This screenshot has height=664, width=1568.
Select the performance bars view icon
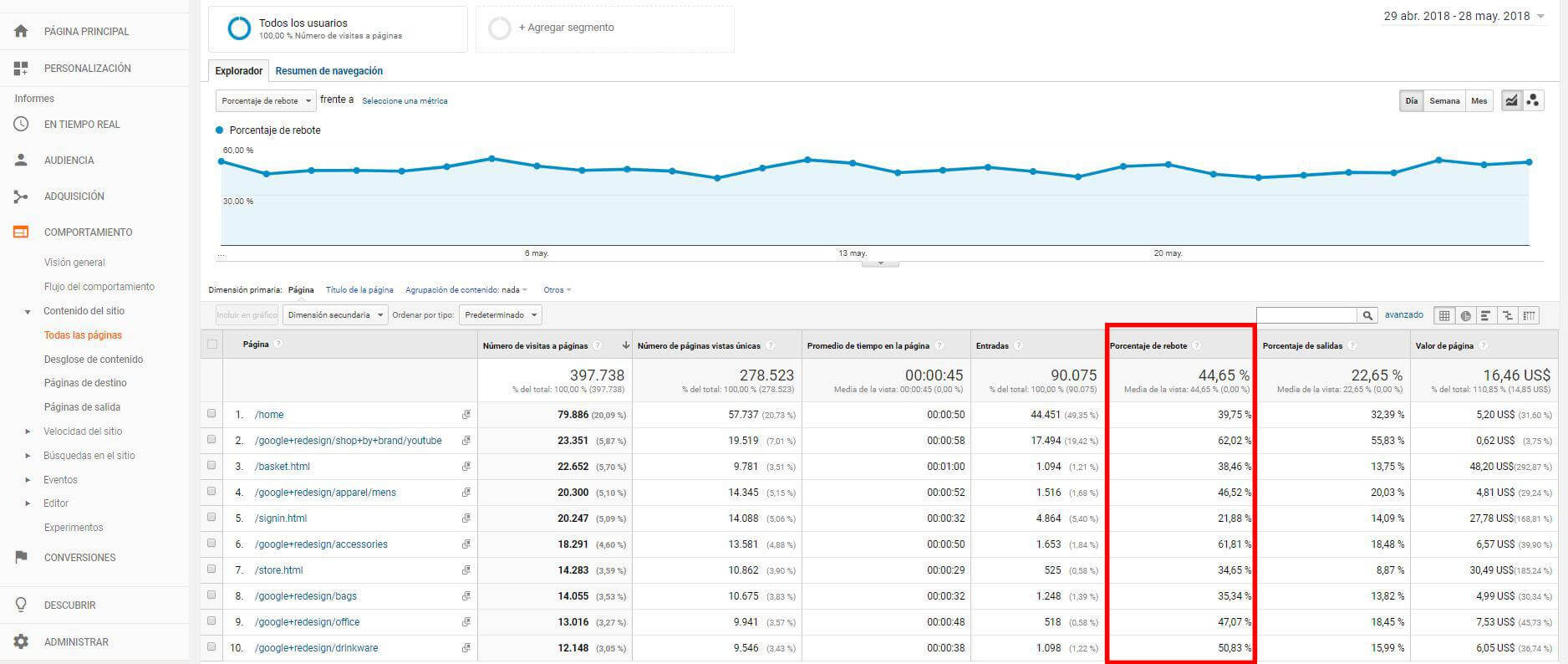tap(1485, 315)
